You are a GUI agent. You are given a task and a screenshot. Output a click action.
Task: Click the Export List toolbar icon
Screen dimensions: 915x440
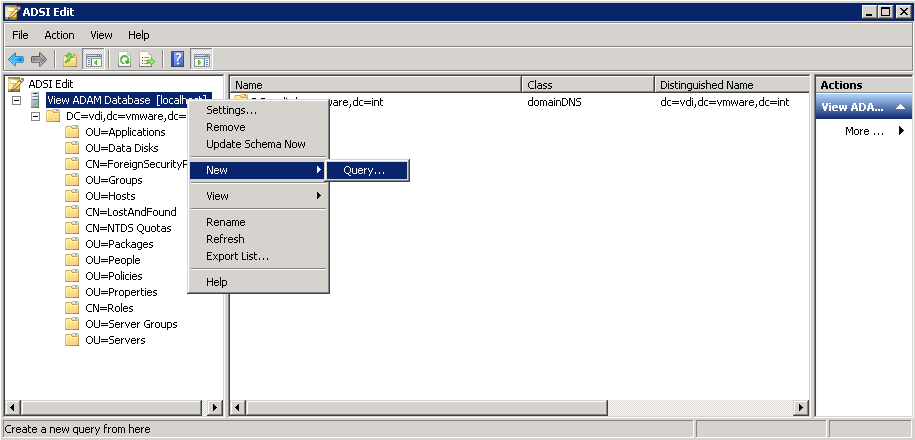click(x=146, y=59)
